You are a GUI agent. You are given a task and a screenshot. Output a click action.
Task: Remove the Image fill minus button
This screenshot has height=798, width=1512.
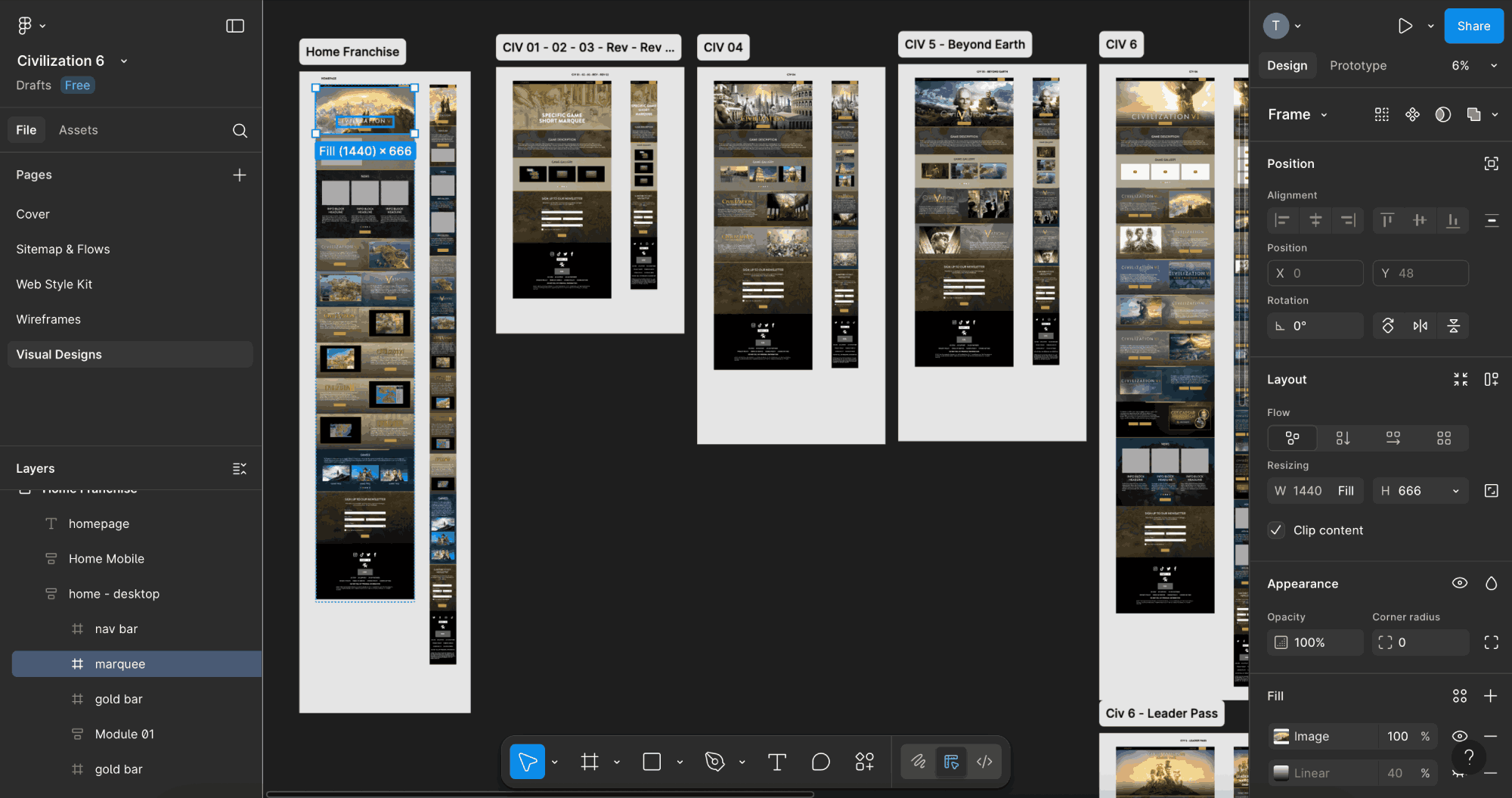tap(1491, 736)
